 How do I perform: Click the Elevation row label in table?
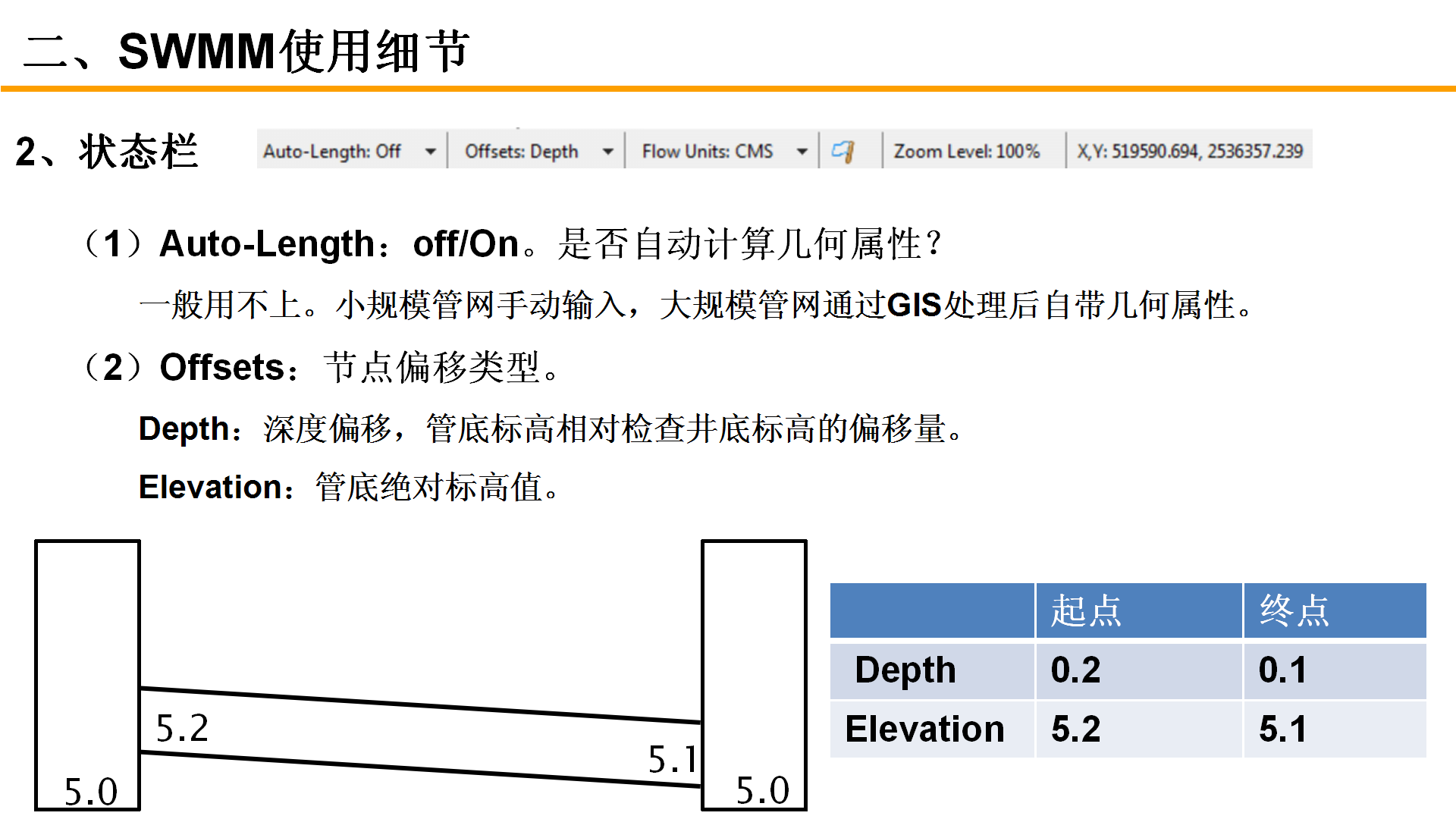click(x=924, y=730)
